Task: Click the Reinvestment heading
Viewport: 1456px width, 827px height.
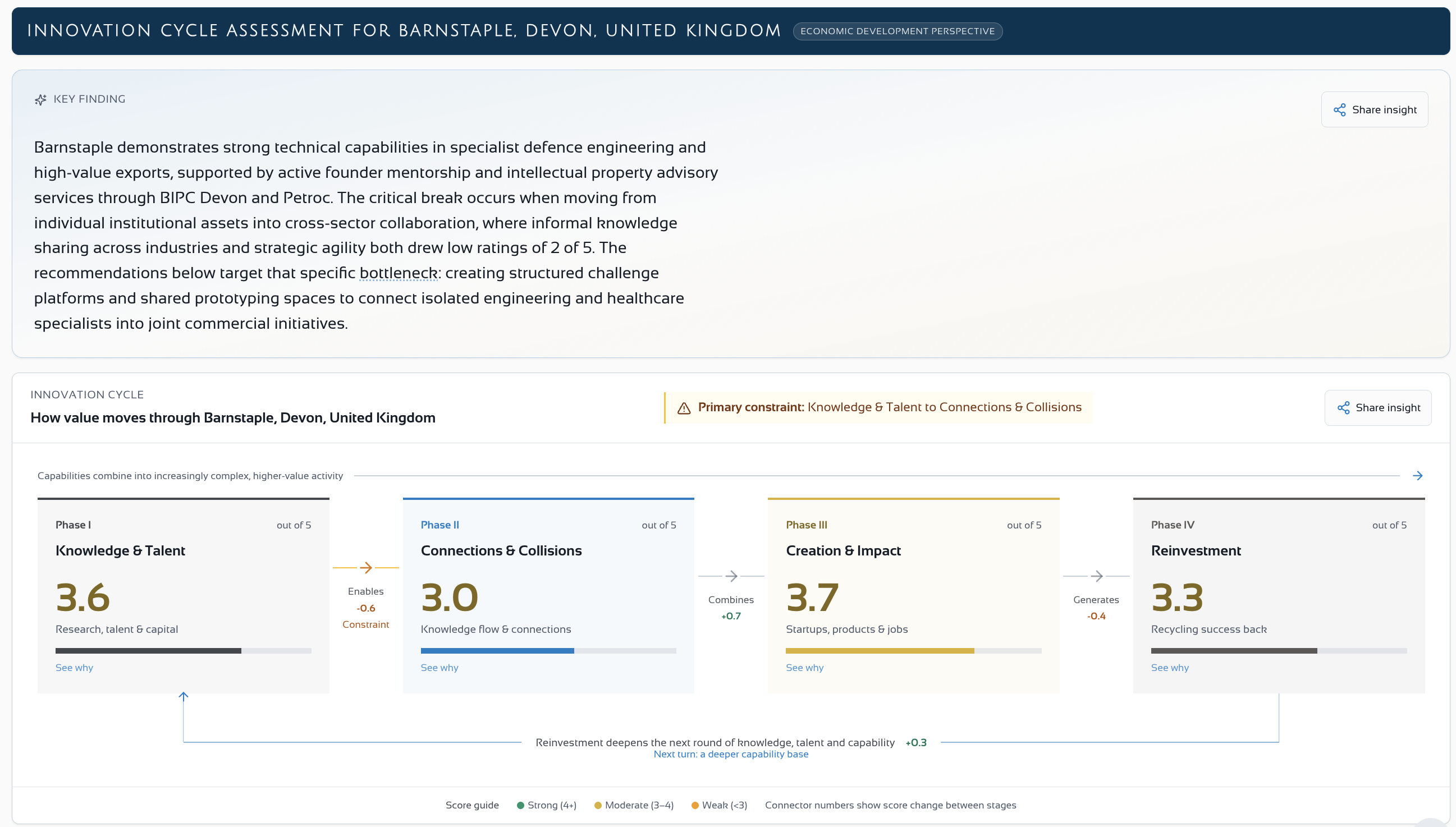Action: (1196, 551)
